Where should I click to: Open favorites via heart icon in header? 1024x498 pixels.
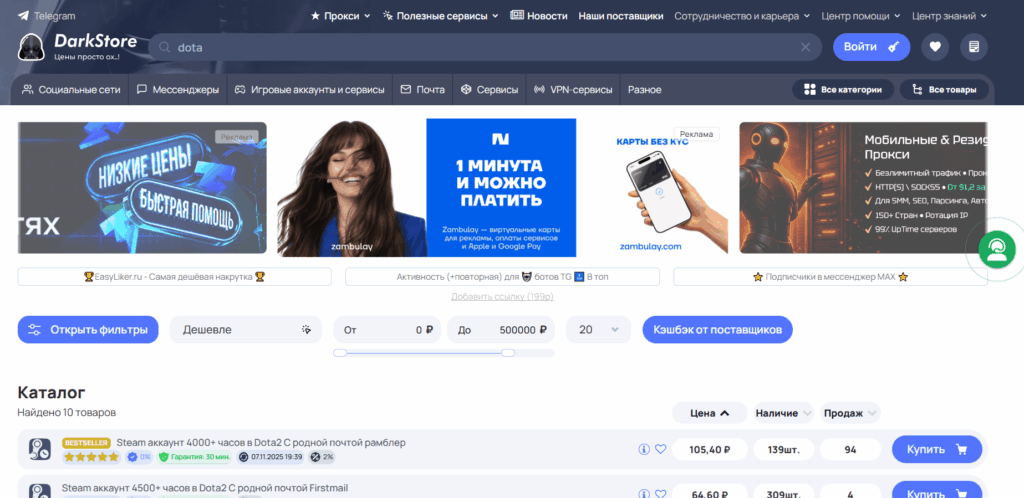935,47
